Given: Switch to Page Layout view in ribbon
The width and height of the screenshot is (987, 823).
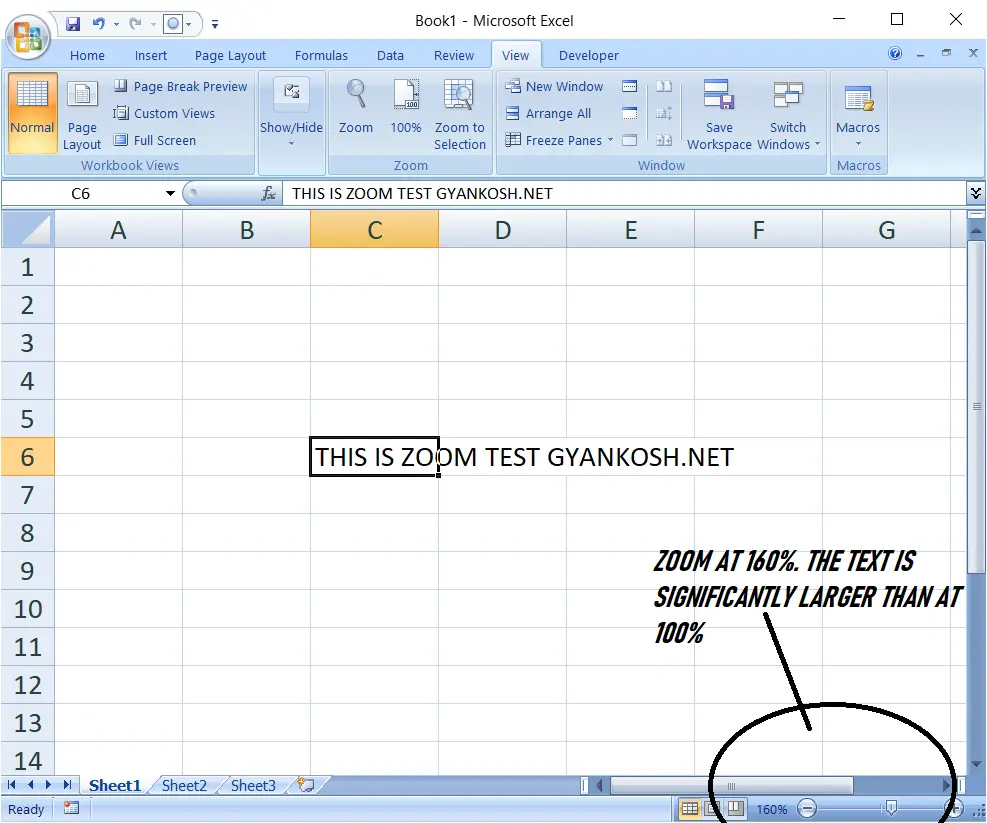Looking at the screenshot, I should [x=82, y=116].
